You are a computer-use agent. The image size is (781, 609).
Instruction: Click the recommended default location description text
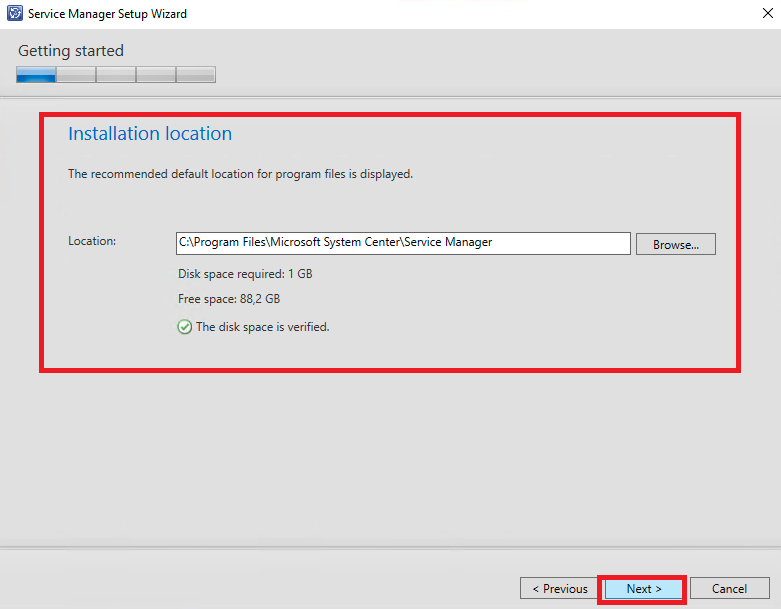click(240, 174)
